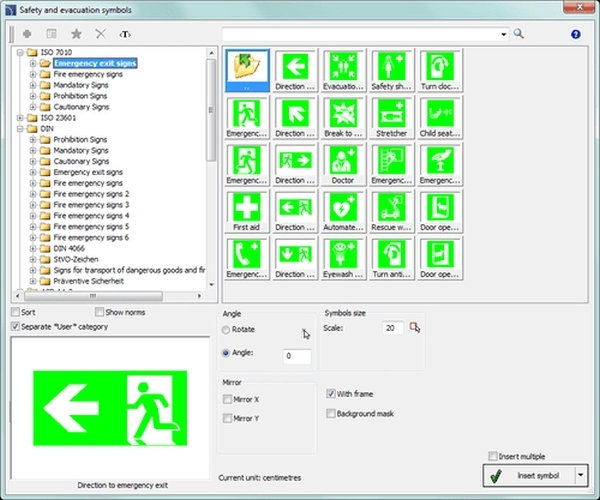Open the Insert symbol button dropdown arrow
The width and height of the screenshot is (600, 500).
[581, 476]
